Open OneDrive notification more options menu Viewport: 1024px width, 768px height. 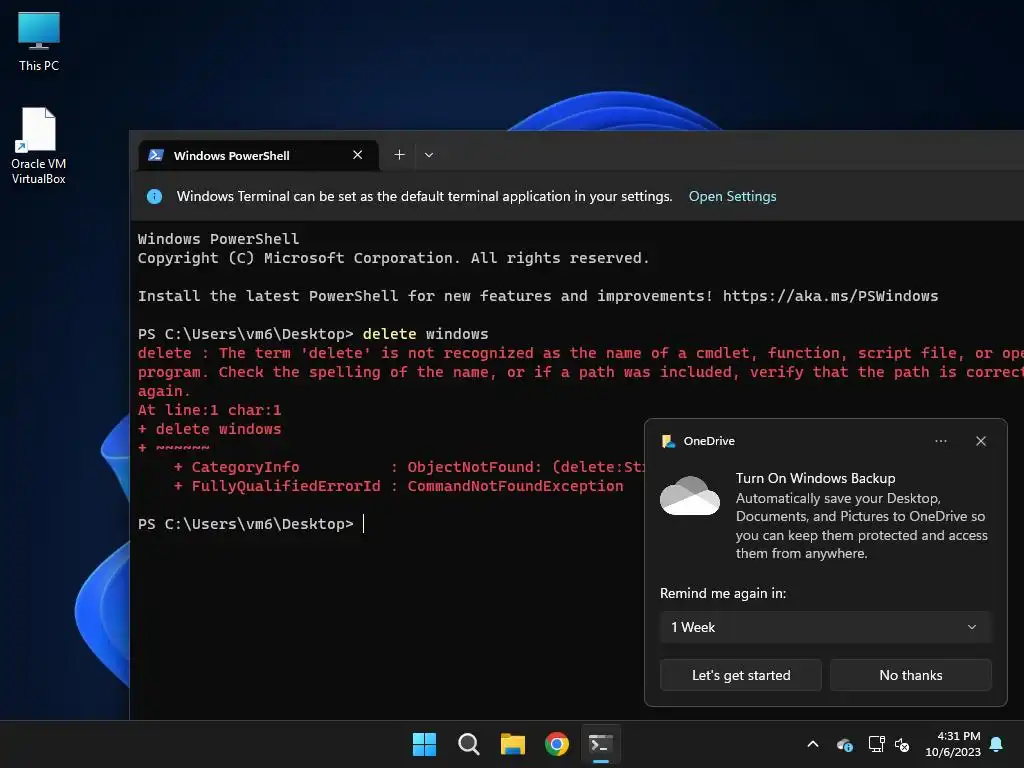(x=940, y=441)
